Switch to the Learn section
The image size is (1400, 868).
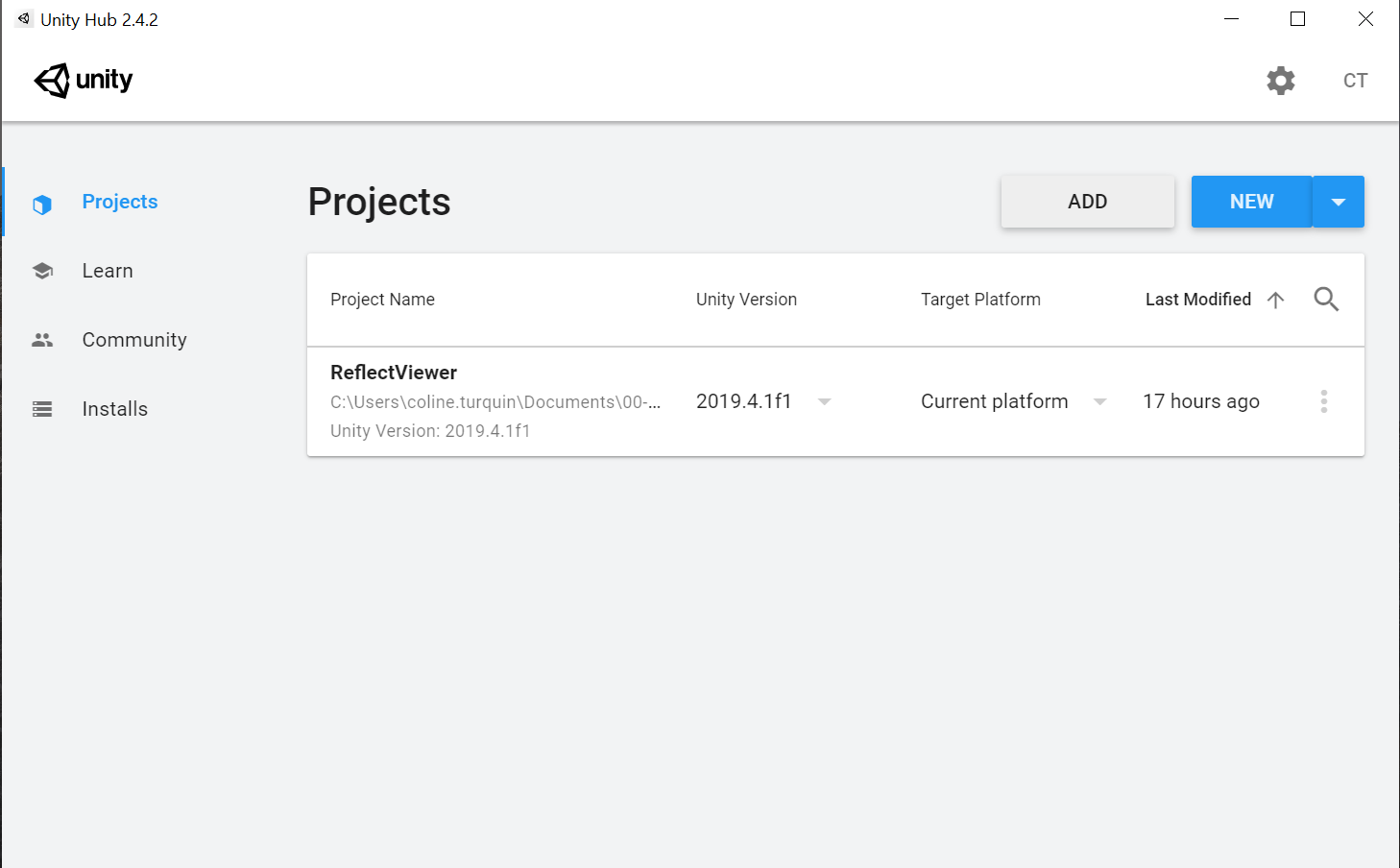click(108, 271)
